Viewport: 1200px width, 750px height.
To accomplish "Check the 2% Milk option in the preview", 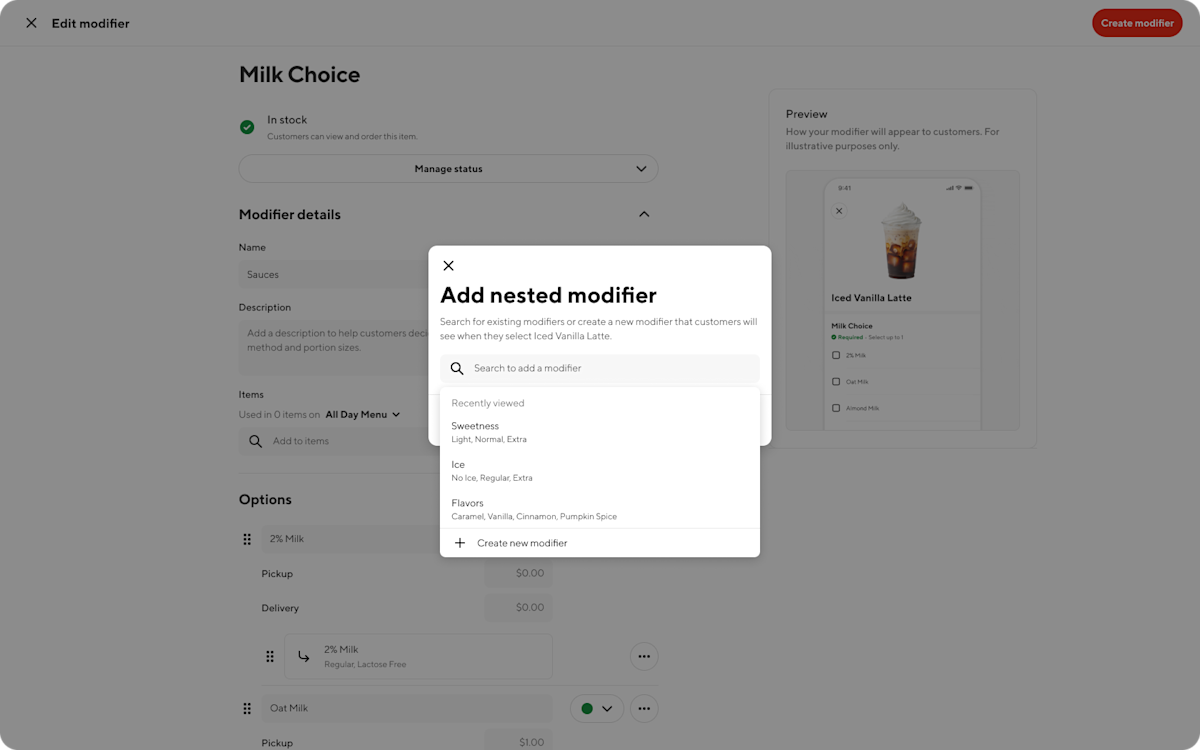I will 835,355.
